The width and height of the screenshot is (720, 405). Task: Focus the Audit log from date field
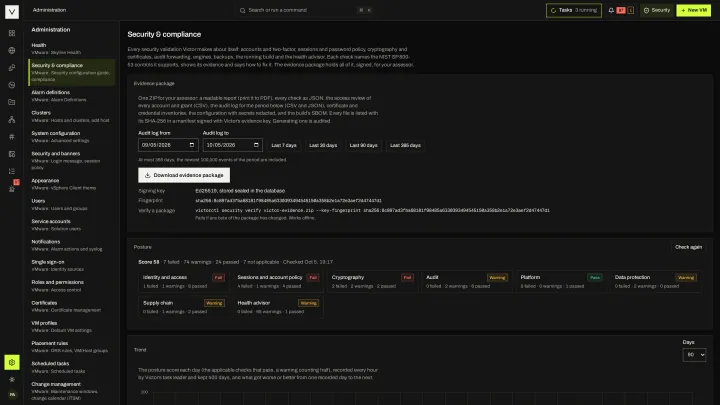168,145
